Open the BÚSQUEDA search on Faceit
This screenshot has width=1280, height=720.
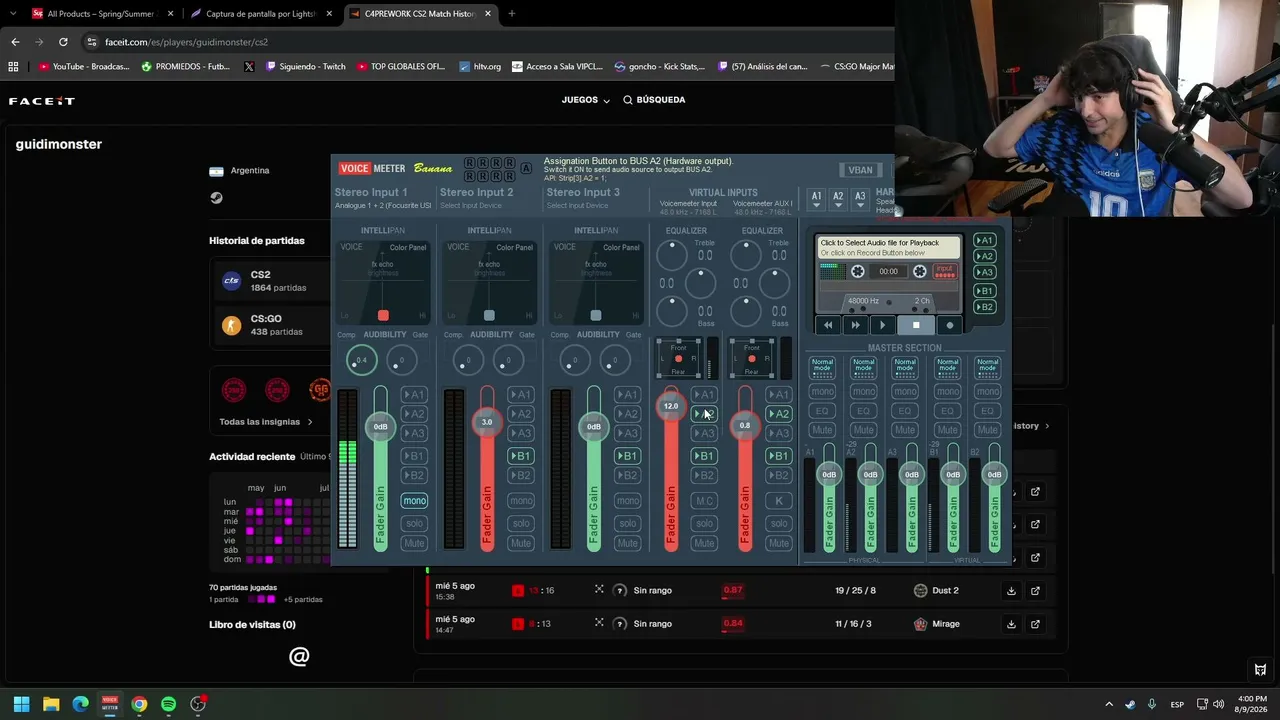tap(654, 100)
